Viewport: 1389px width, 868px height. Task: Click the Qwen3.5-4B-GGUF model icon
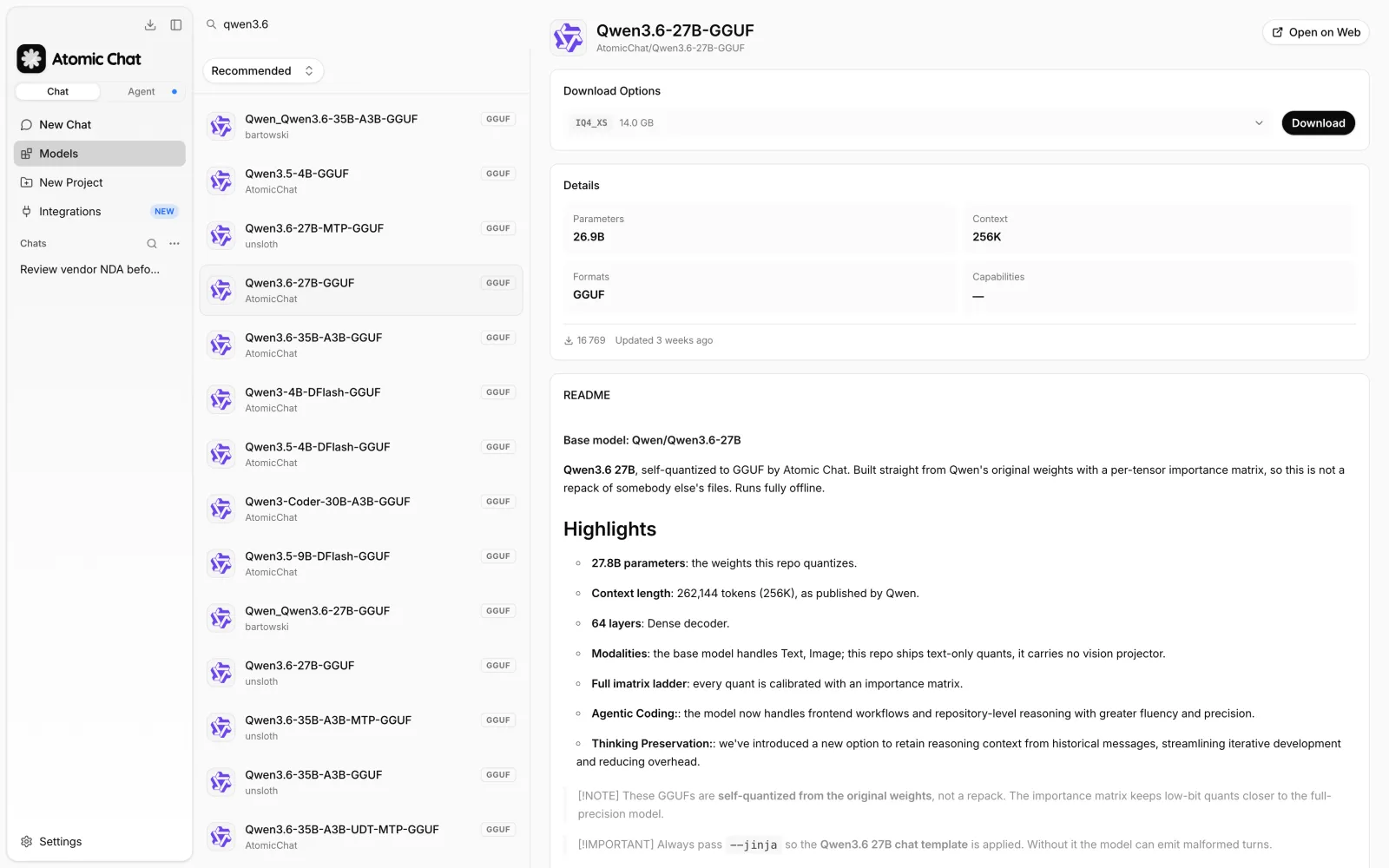tap(221, 181)
